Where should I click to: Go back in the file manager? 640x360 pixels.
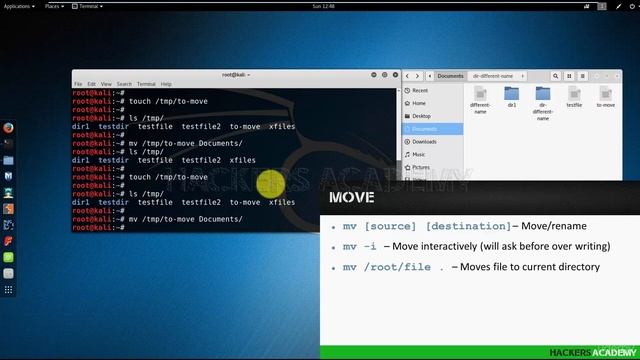(407, 76)
